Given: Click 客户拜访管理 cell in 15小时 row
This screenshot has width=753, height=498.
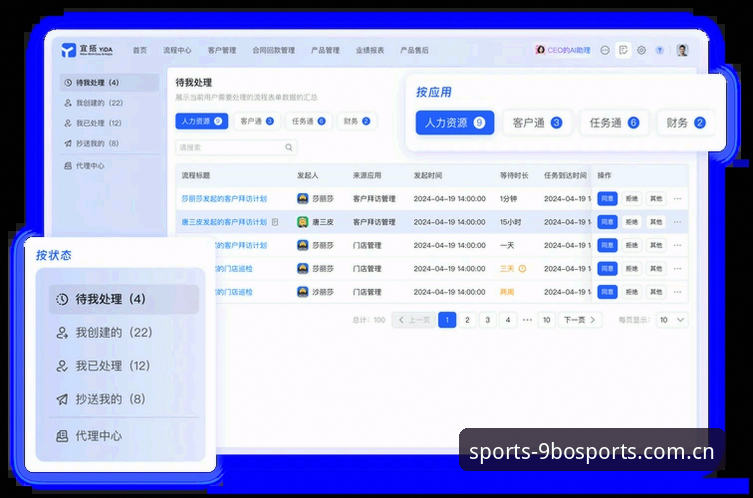Looking at the screenshot, I should pyautogui.click(x=374, y=222).
